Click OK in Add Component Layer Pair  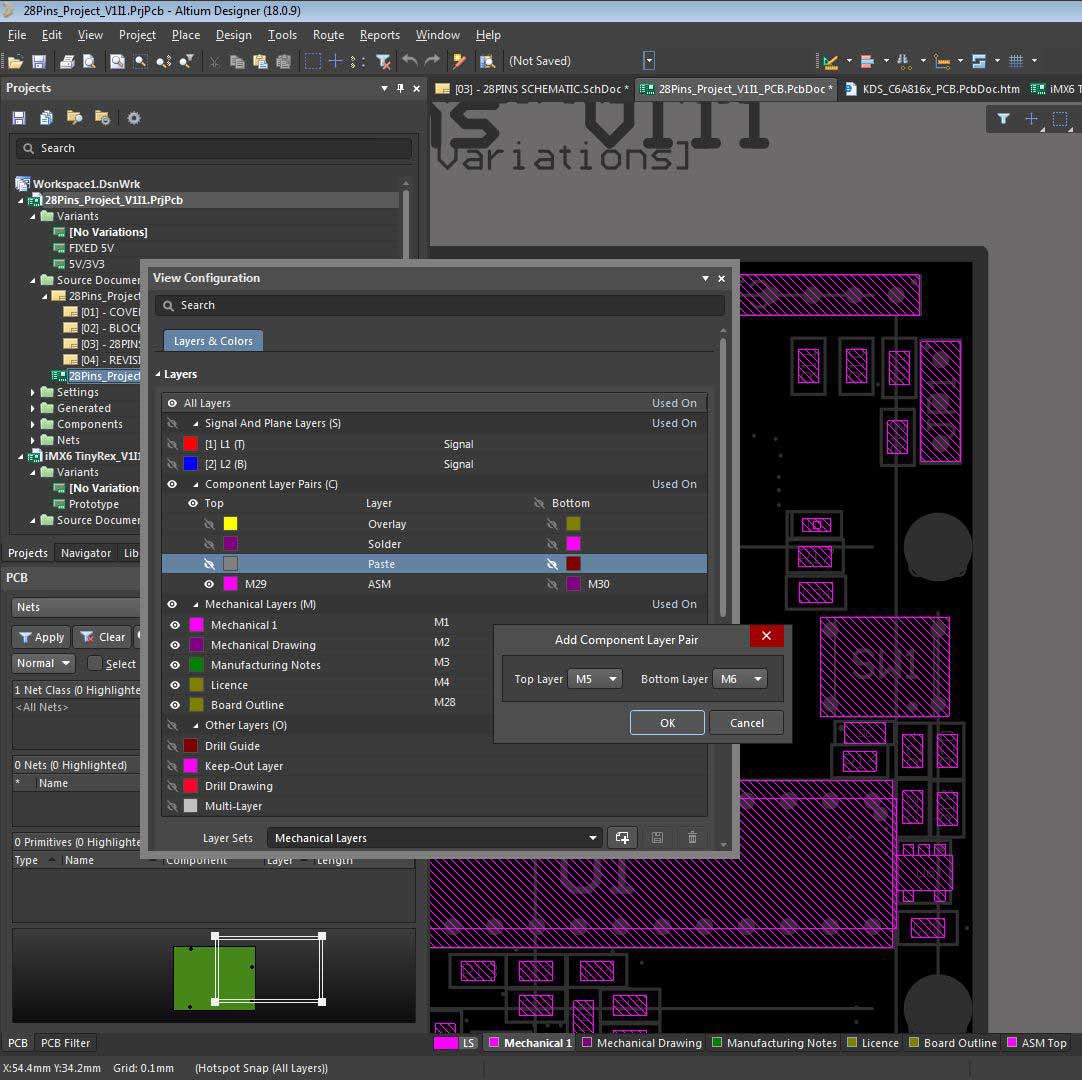click(667, 723)
